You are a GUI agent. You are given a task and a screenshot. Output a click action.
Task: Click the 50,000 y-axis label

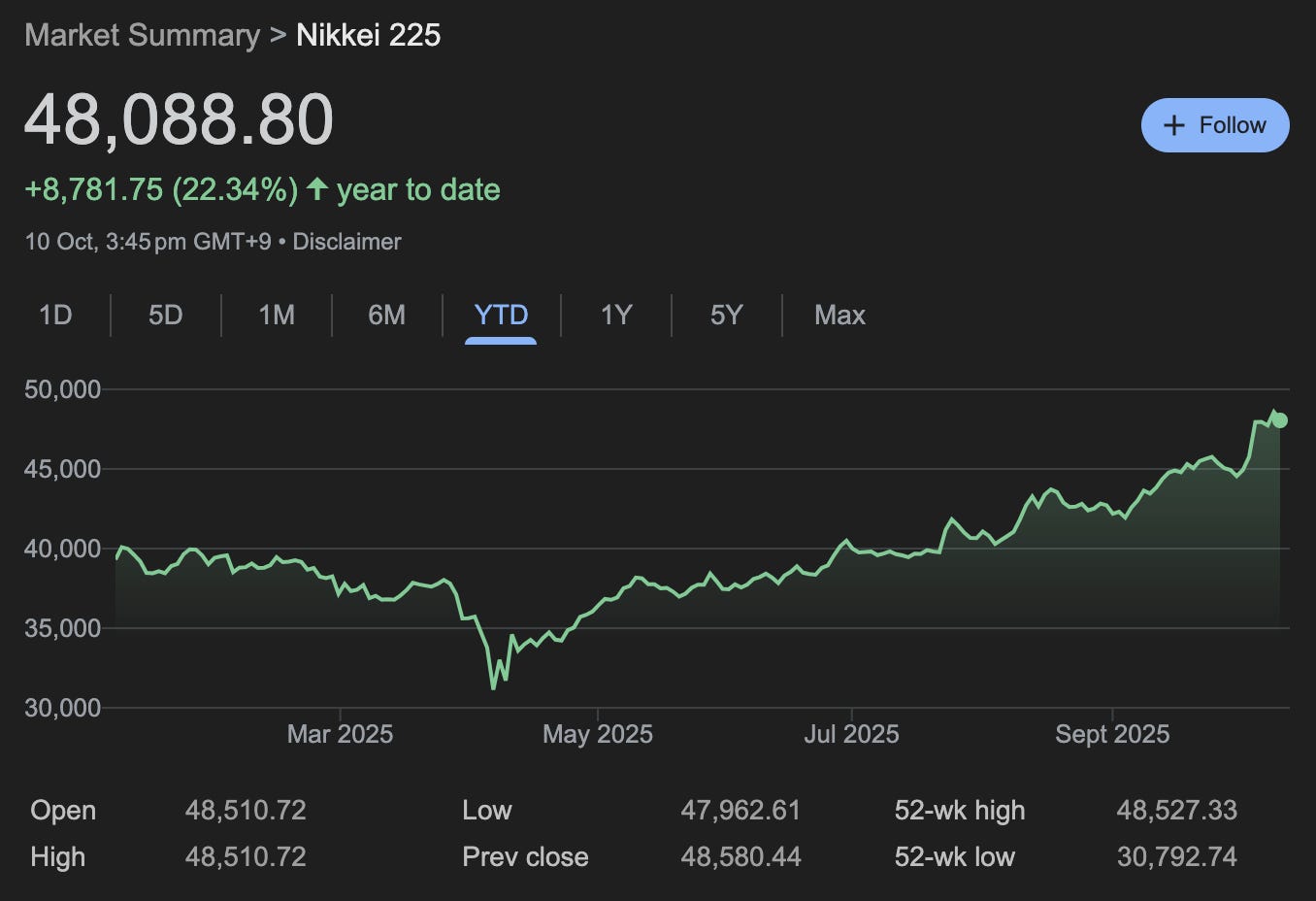pos(63,389)
